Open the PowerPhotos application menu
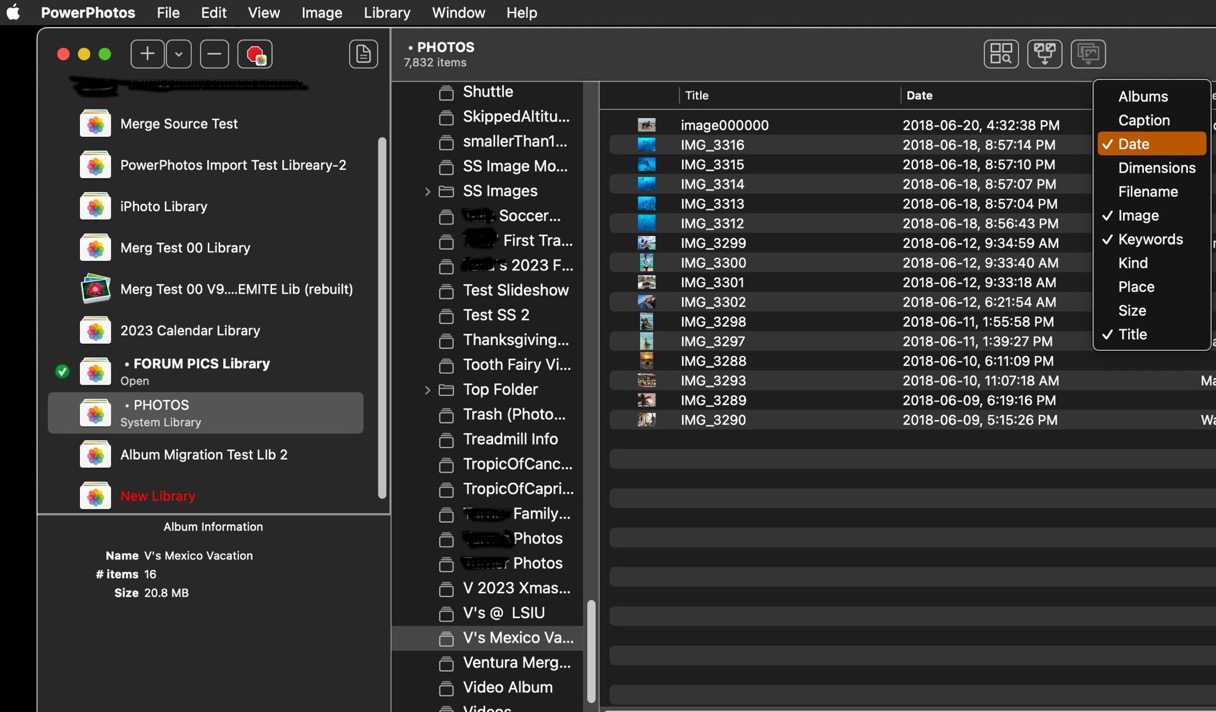 coord(88,13)
